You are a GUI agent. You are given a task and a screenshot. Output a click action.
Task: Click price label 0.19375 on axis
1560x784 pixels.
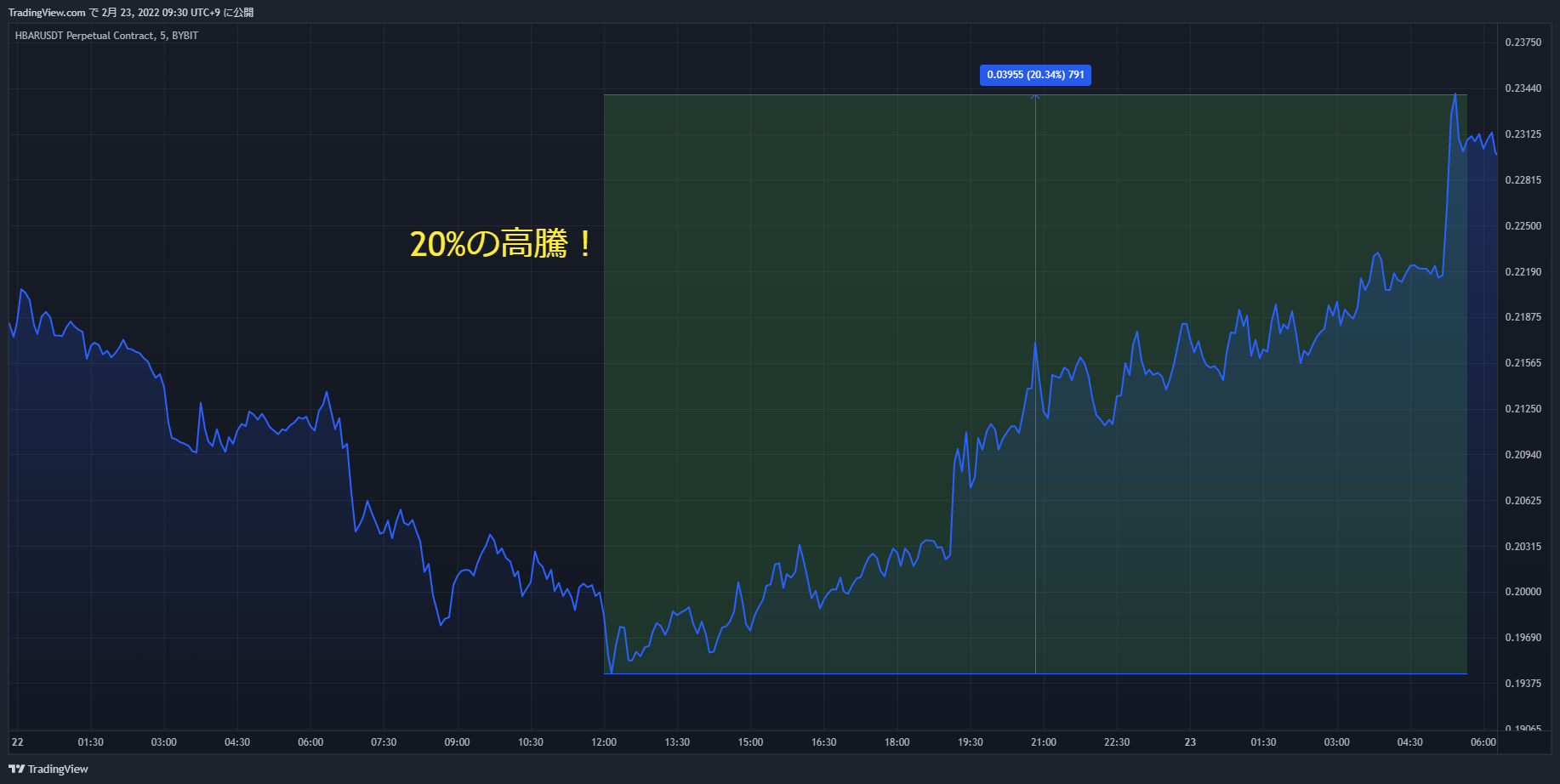tap(1523, 684)
